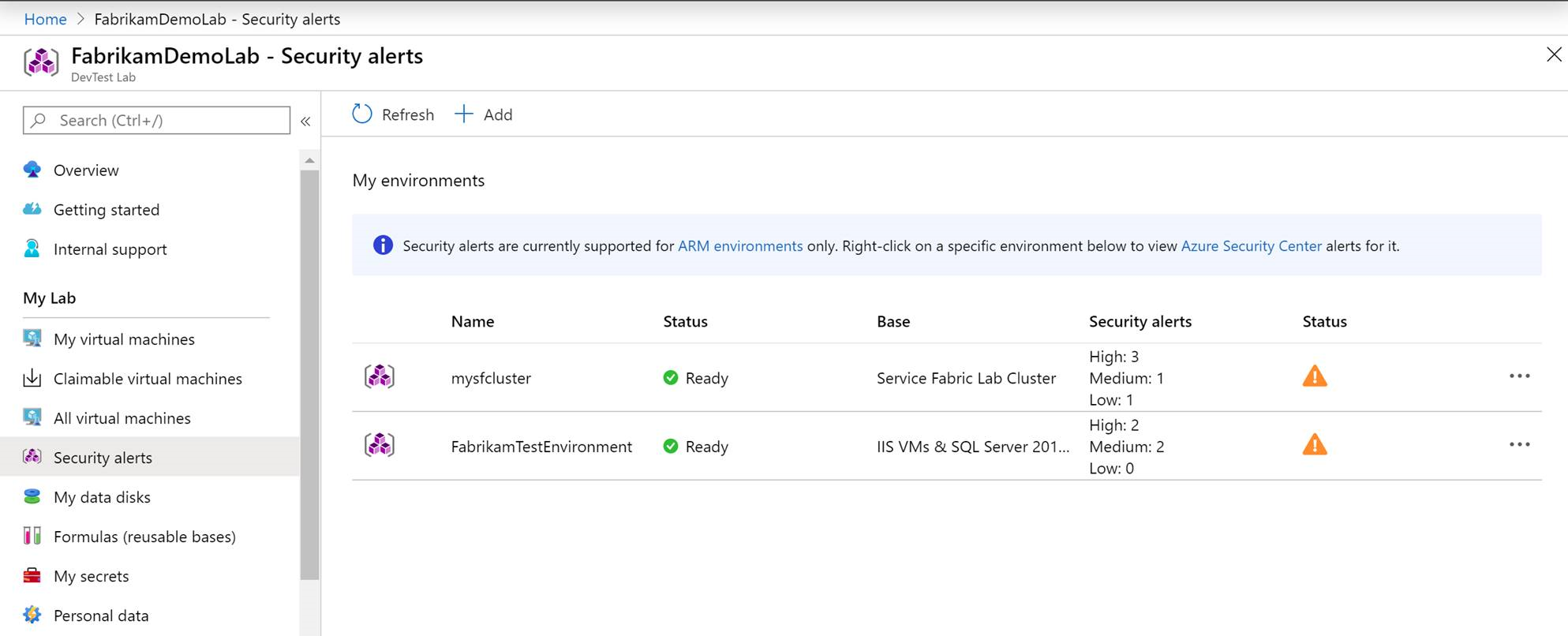Click the All virtual machines icon
Viewport: 1568px width, 636px height.
point(32,417)
